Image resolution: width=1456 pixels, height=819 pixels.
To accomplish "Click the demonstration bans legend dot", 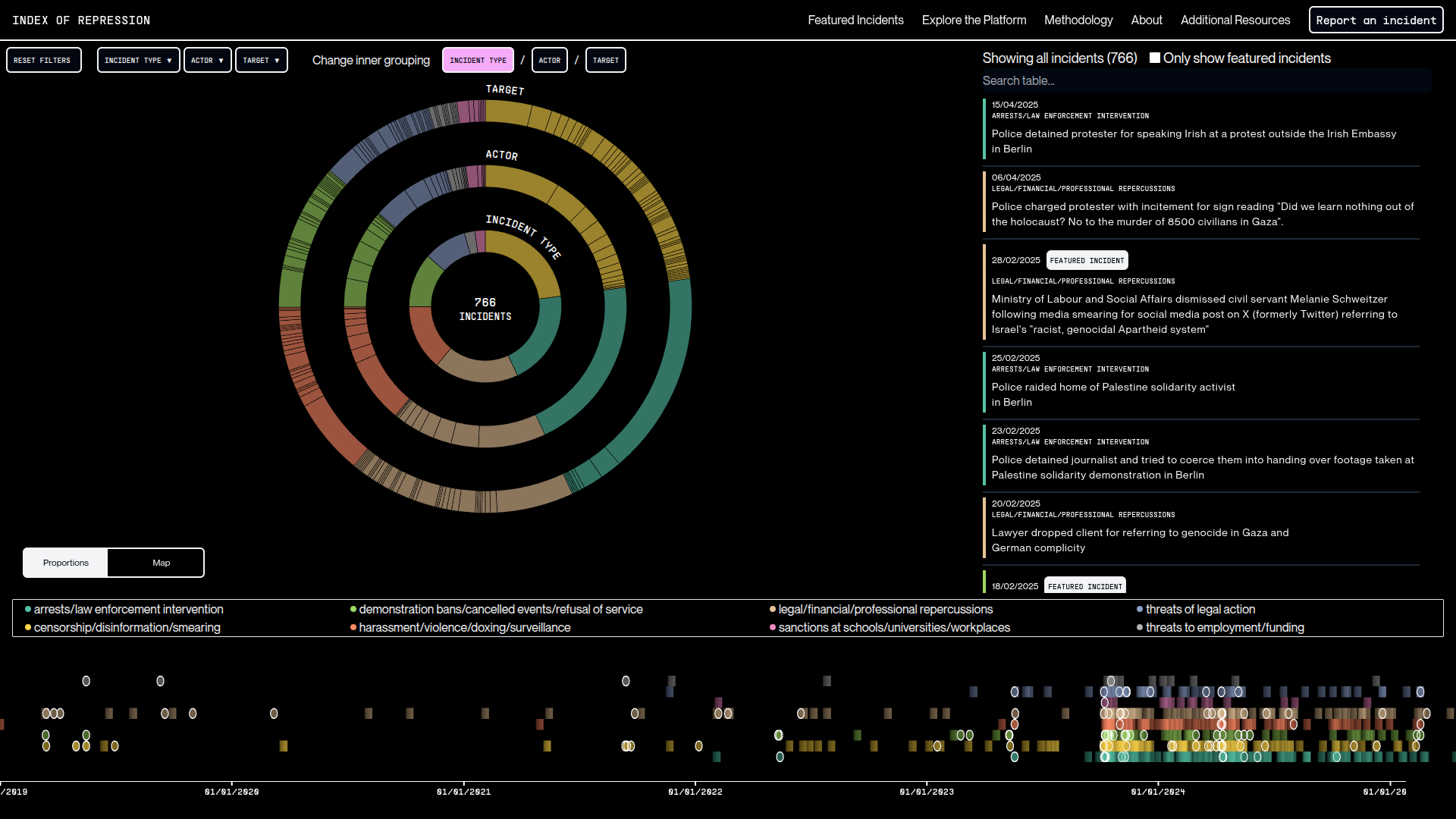I will 353,610.
